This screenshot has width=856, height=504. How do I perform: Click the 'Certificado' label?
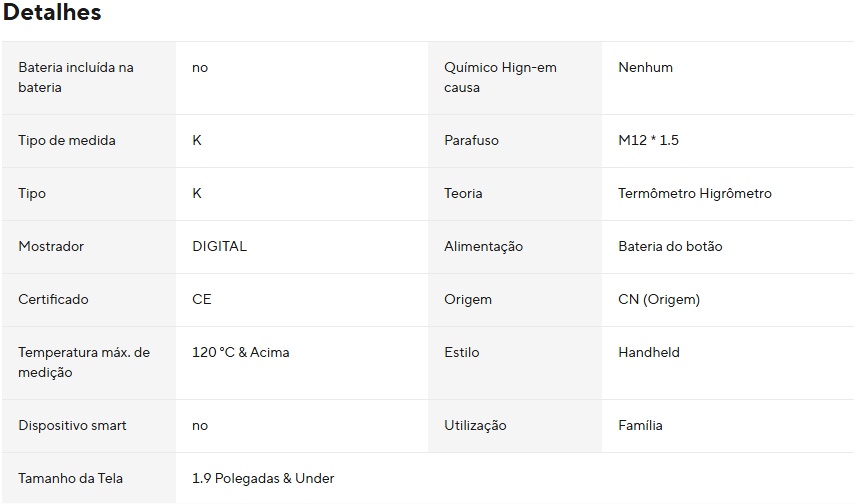(x=53, y=299)
